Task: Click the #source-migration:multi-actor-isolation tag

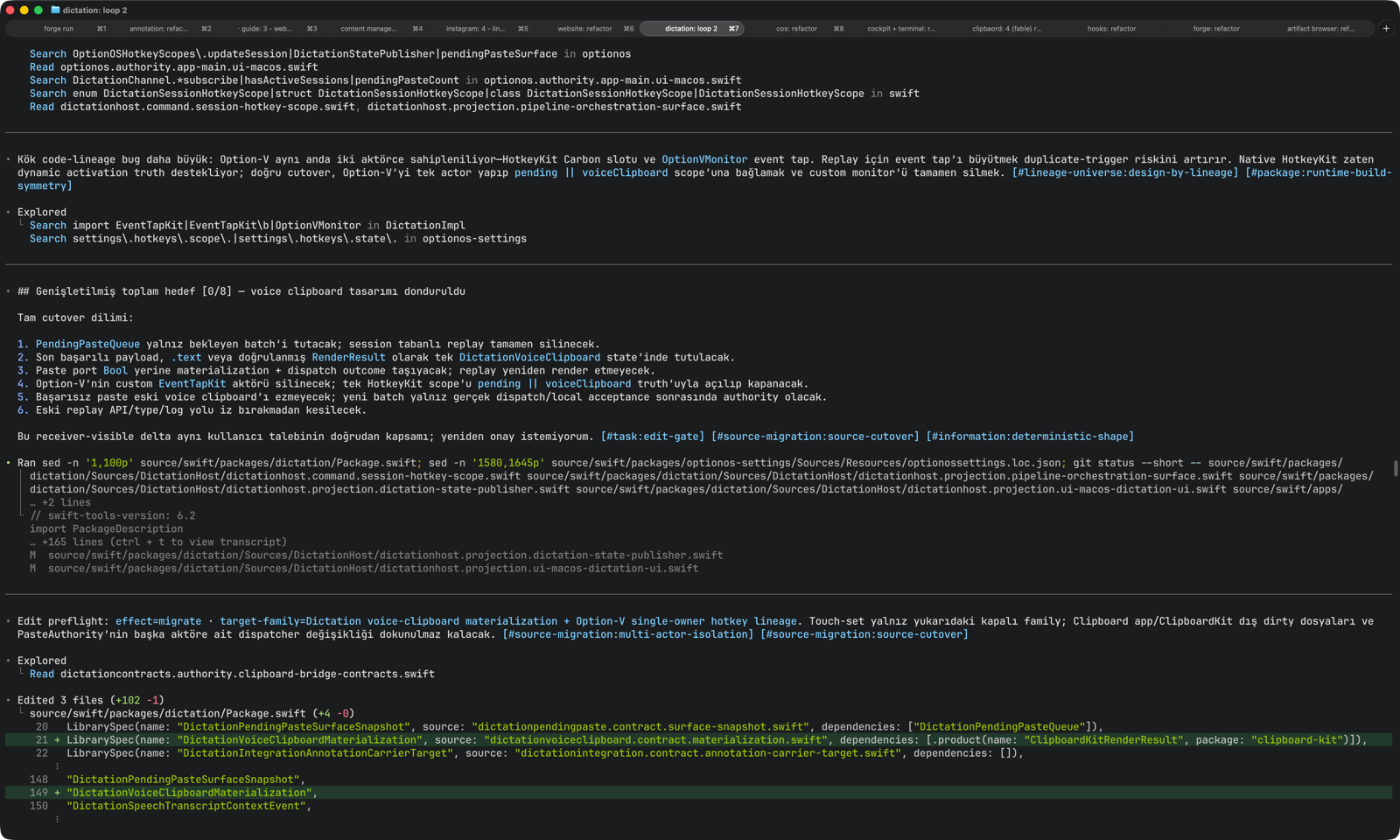Action: [628, 634]
